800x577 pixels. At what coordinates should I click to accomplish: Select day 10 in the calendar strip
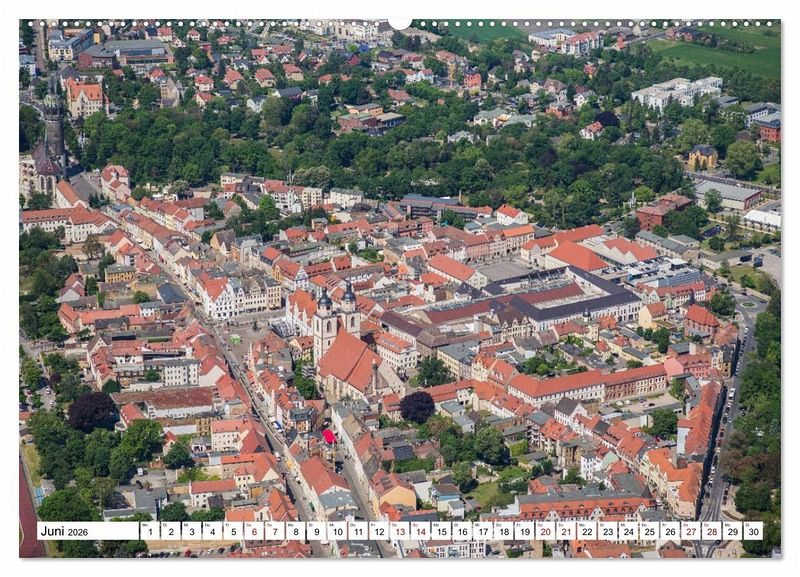click(337, 531)
